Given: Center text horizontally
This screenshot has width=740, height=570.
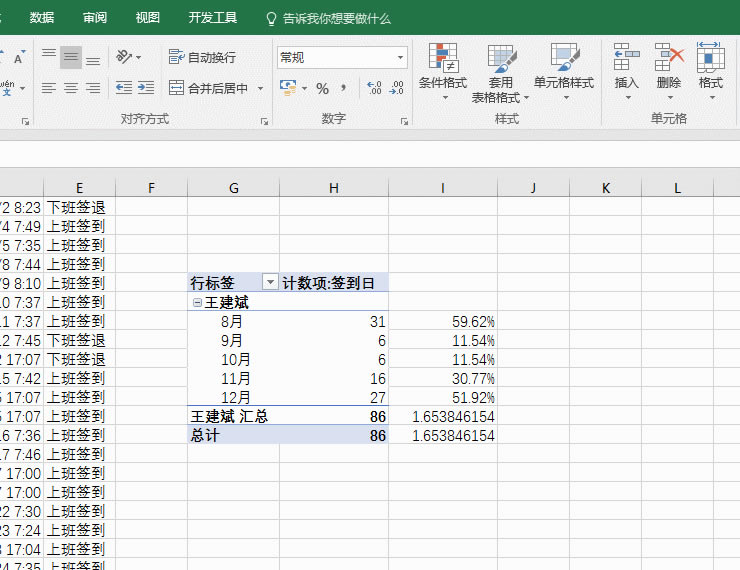Looking at the screenshot, I should 71,88.
